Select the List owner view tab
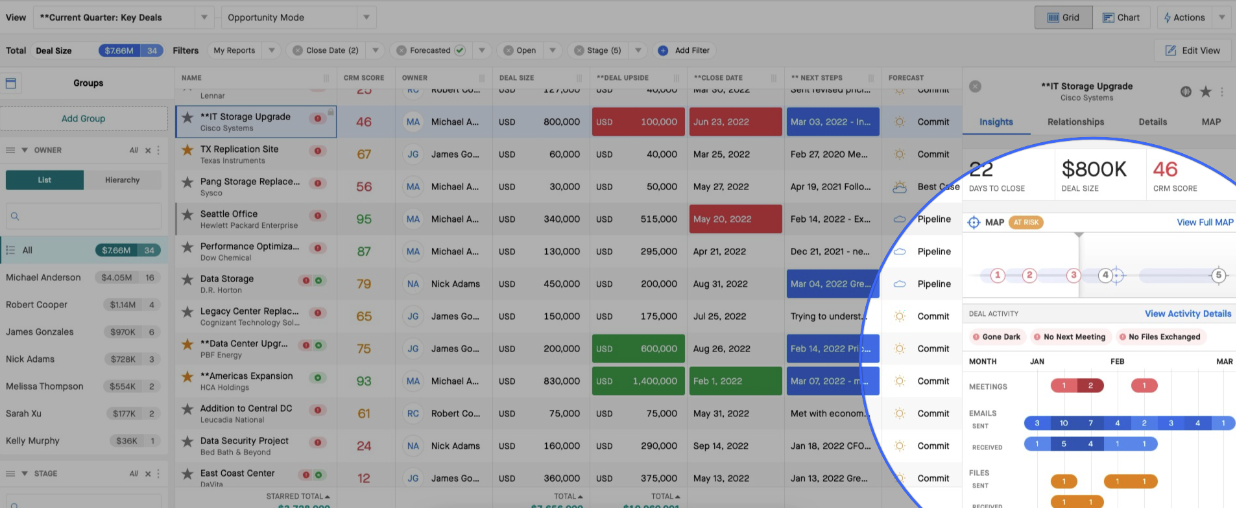 click(x=44, y=180)
